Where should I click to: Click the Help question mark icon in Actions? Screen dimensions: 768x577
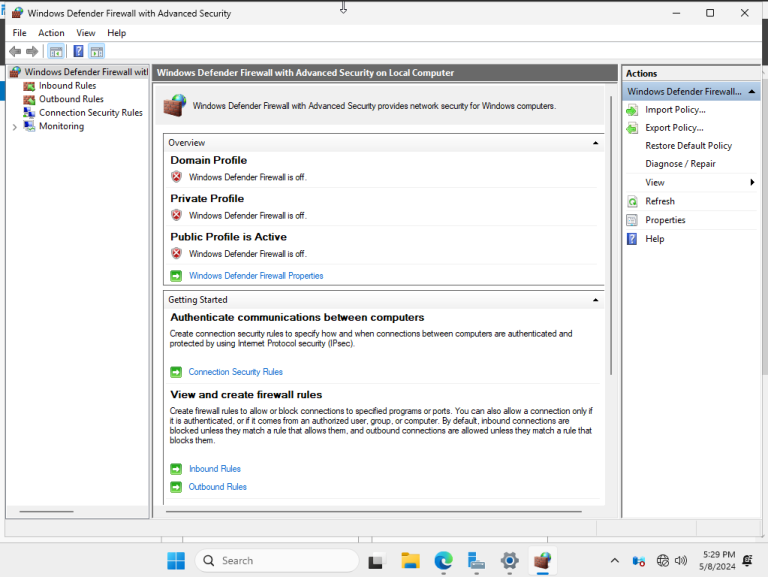[x=632, y=239]
